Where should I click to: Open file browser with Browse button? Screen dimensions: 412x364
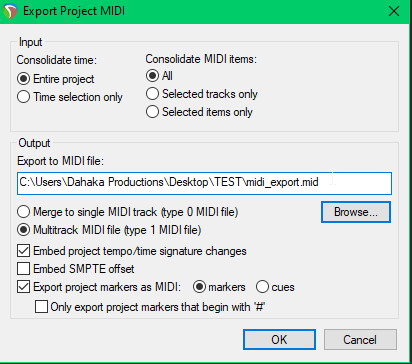point(356,212)
